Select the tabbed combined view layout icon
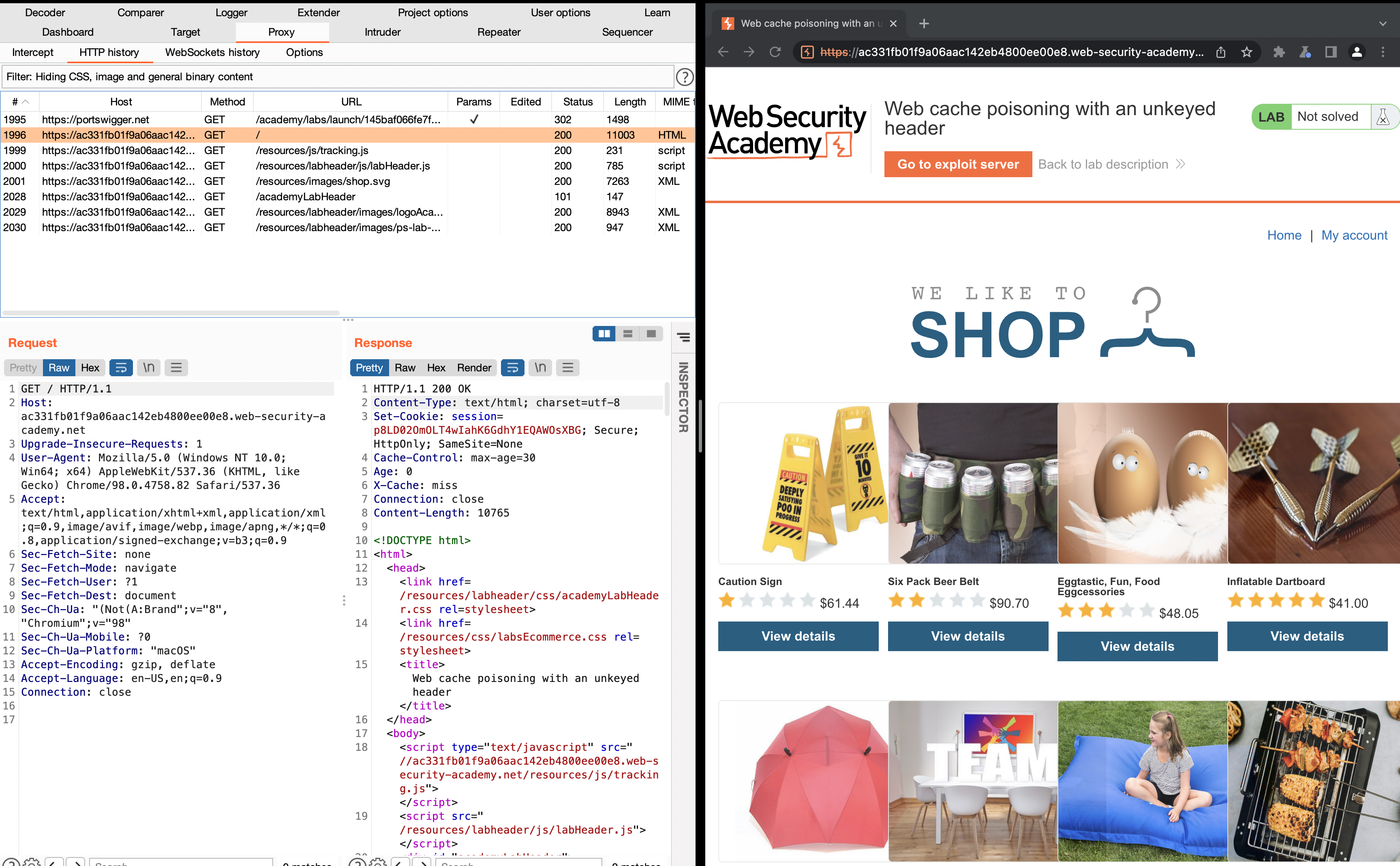Viewport: 1400px width, 866px height. click(x=651, y=334)
